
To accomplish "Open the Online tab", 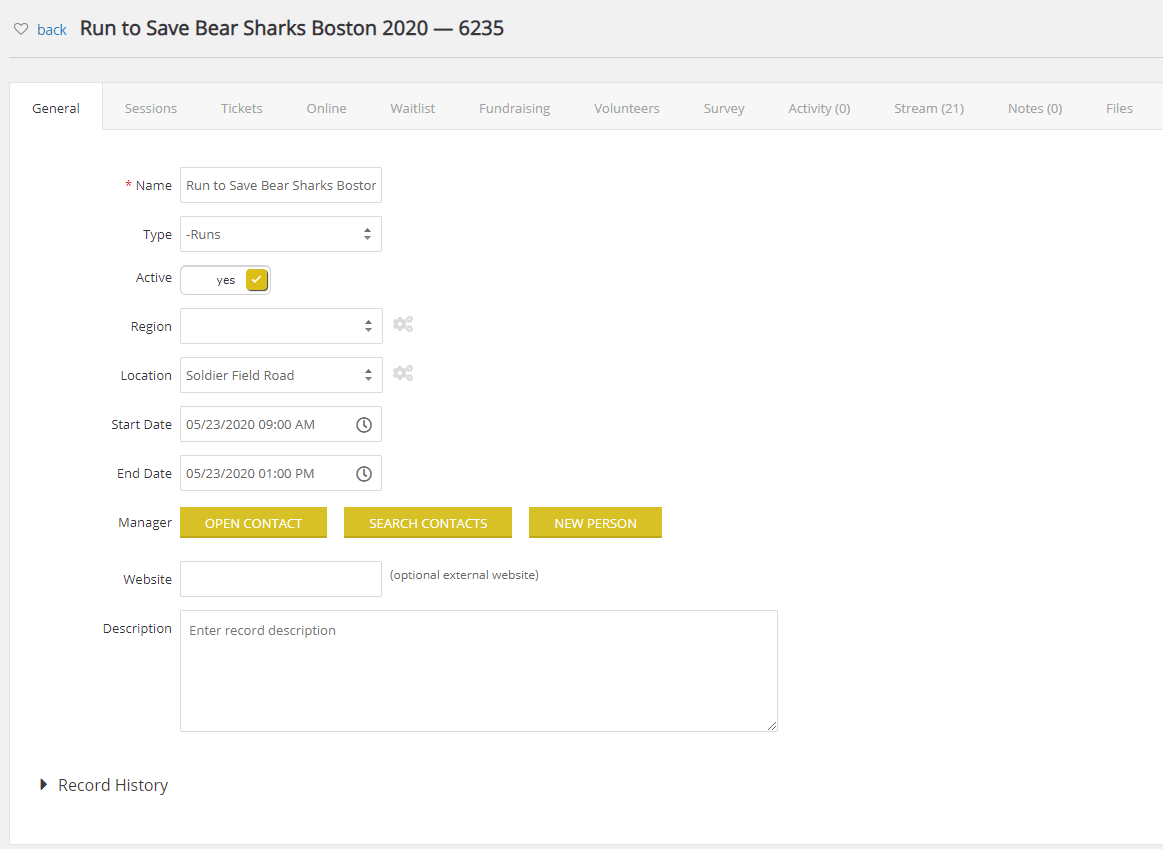I will 326,108.
